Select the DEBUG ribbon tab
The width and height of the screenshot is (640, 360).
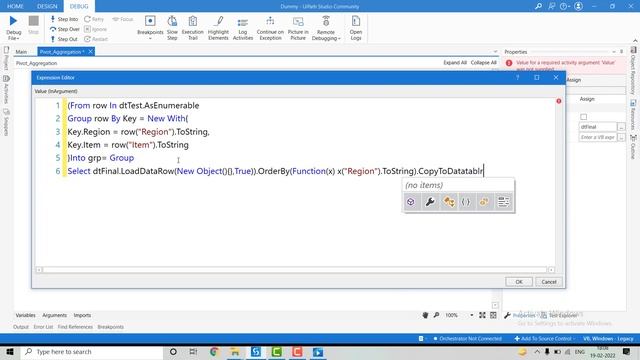(79, 6)
